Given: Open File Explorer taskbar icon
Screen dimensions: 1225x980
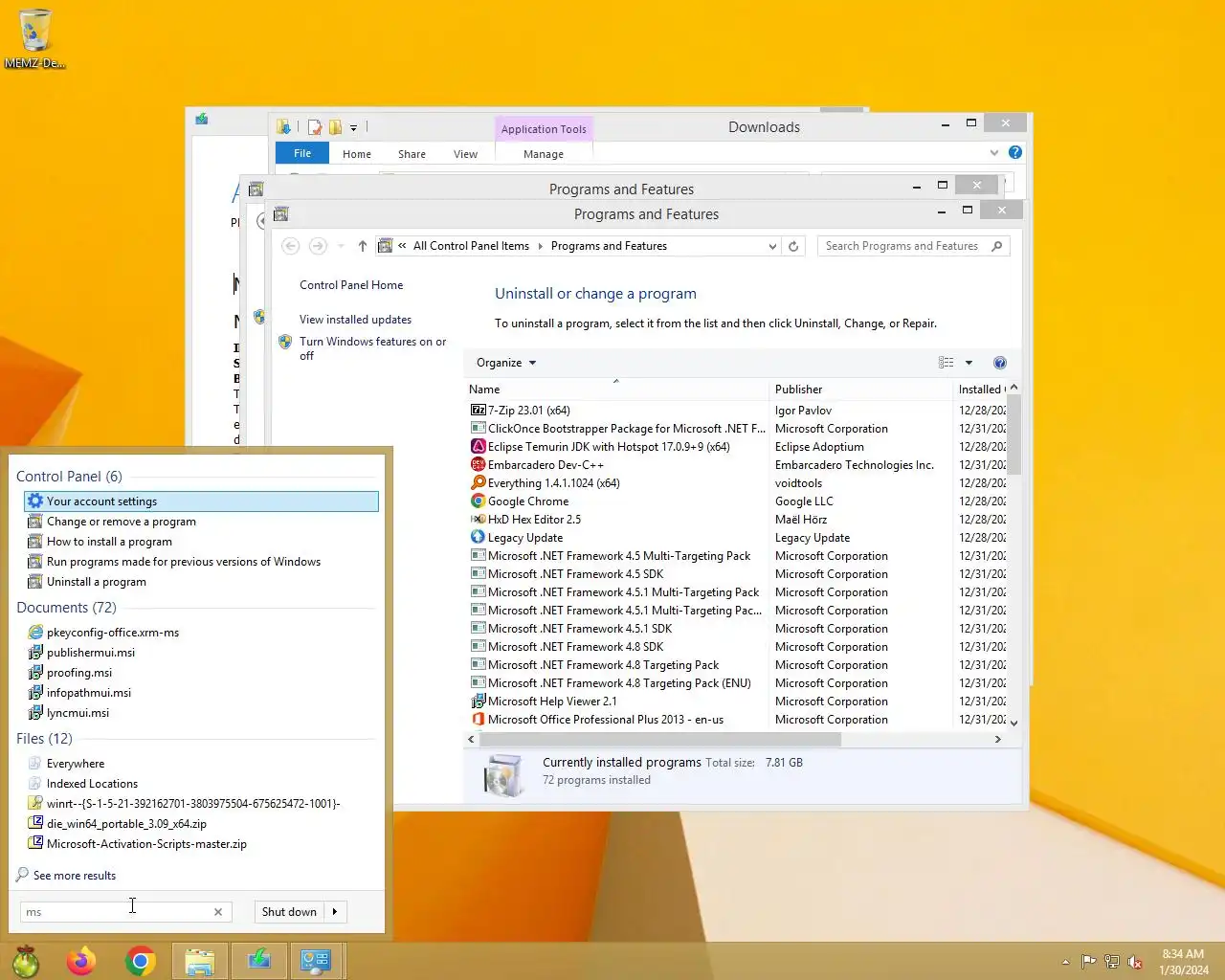Looking at the screenshot, I should pyautogui.click(x=200, y=961).
